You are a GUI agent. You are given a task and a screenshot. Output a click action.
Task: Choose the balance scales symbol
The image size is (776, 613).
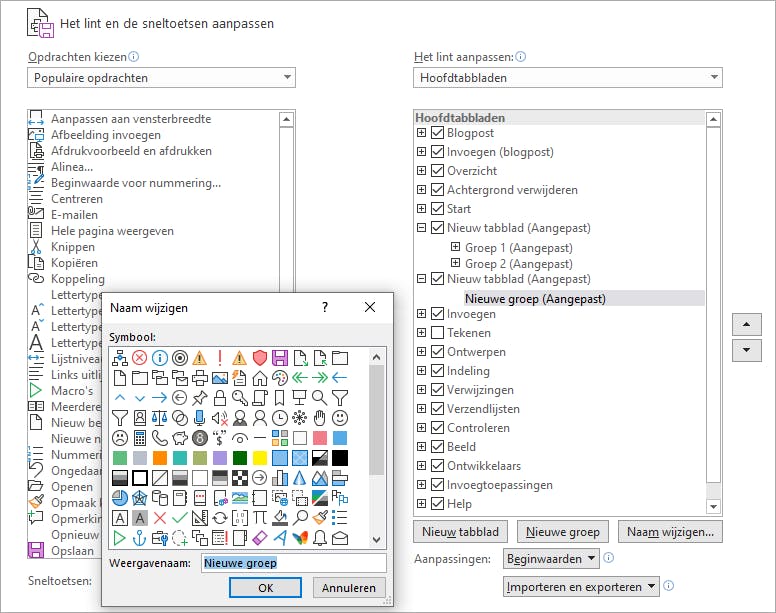(x=160, y=418)
